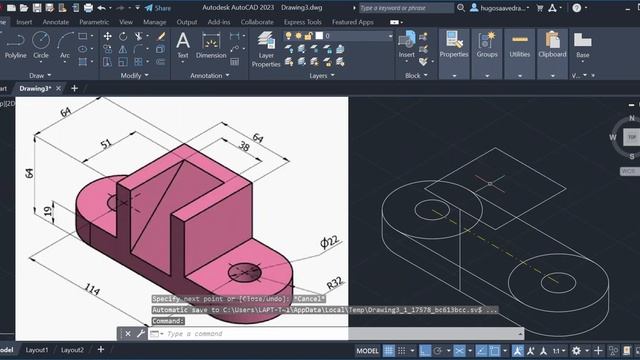
Task: Select the Arc drawing tool
Action: point(65,45)
